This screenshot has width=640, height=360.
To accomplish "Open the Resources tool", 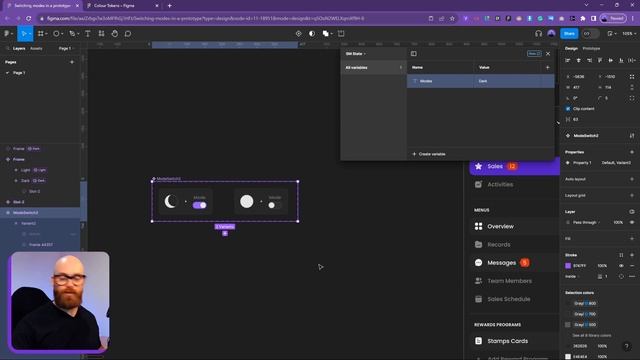I will (101, 33).
